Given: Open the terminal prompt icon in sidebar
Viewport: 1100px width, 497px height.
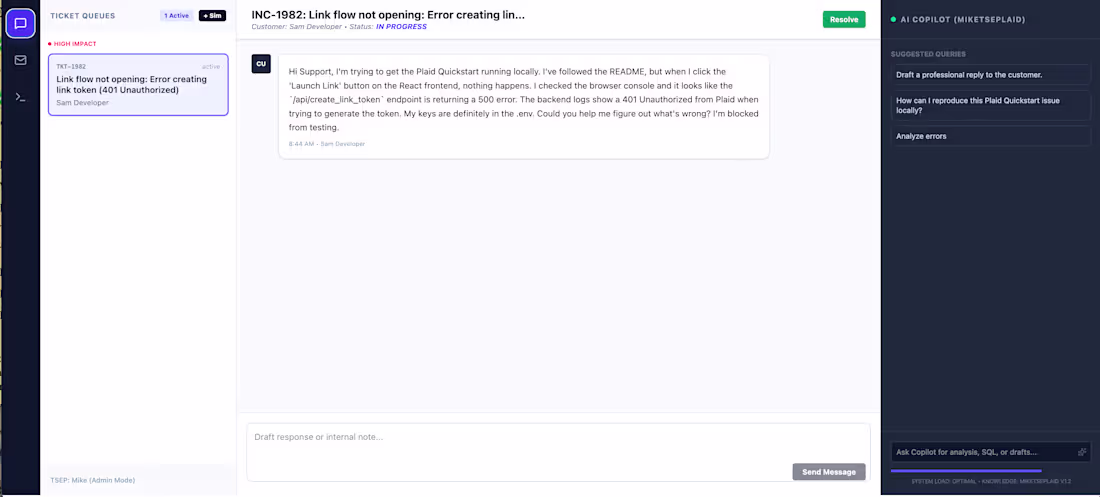Looking at the screenshot, I should [x=20, y=98].
